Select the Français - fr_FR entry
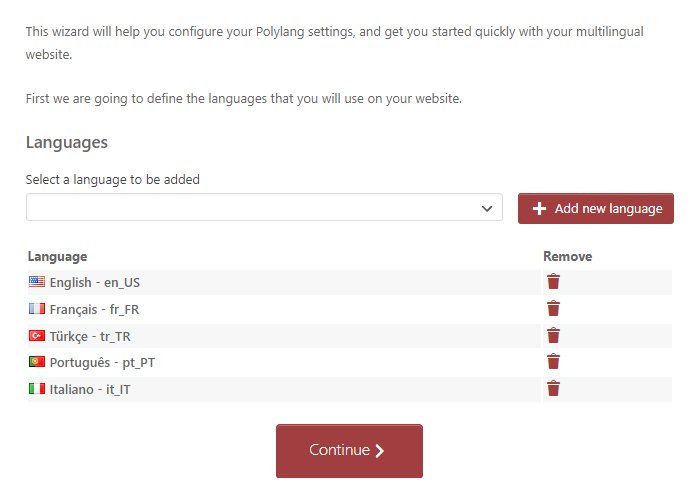This screenshot has width=700, height=504. 94,309
